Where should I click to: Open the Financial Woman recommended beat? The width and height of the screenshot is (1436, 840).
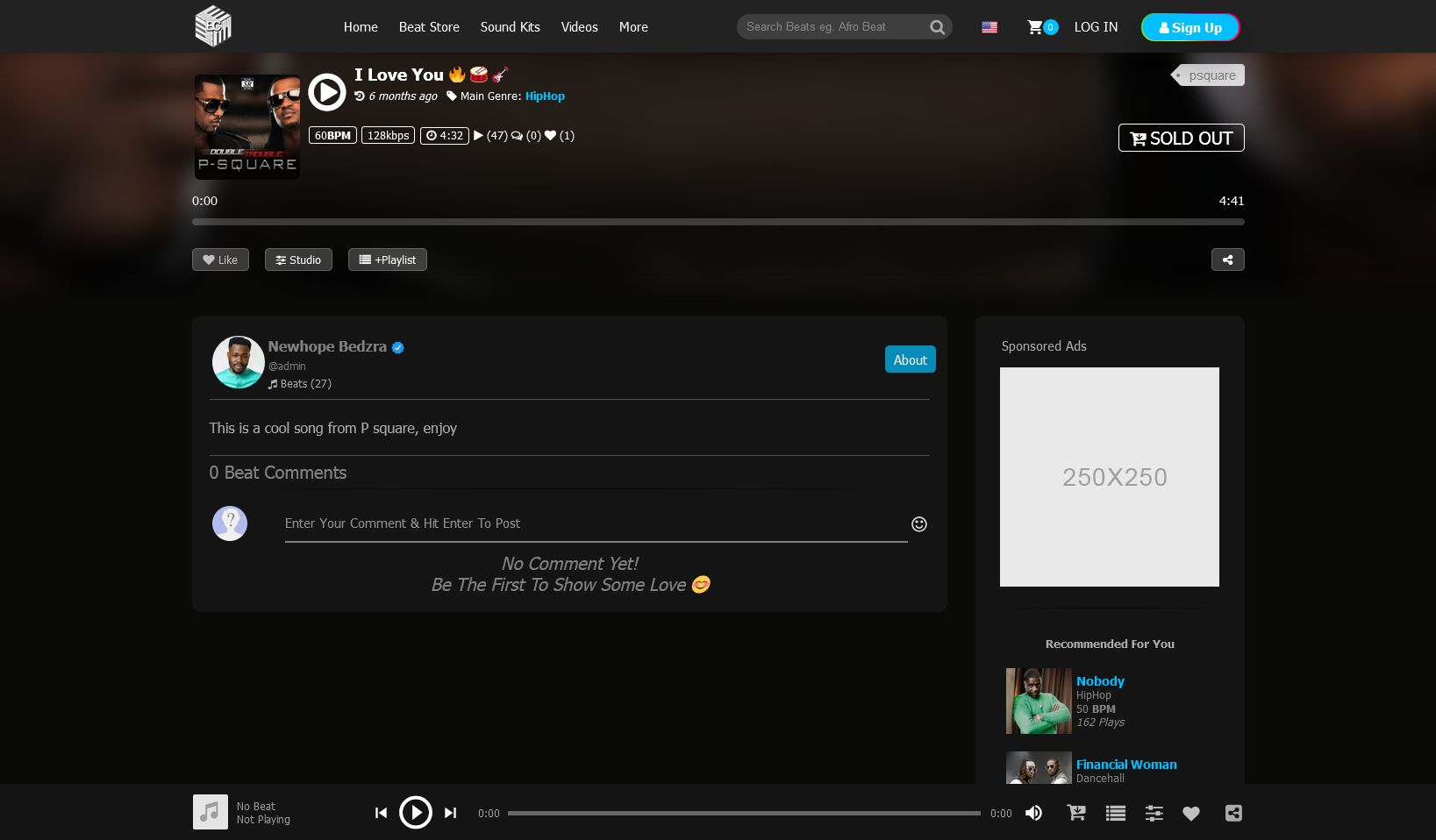1126,765
